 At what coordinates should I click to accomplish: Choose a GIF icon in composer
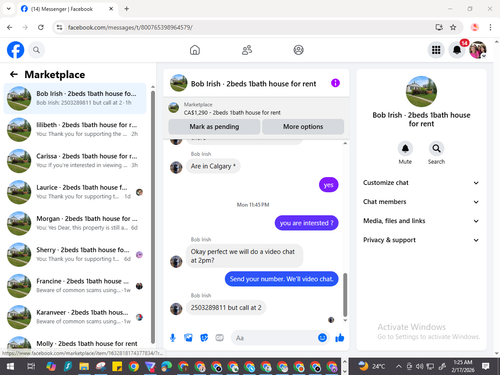pos(219,338)
